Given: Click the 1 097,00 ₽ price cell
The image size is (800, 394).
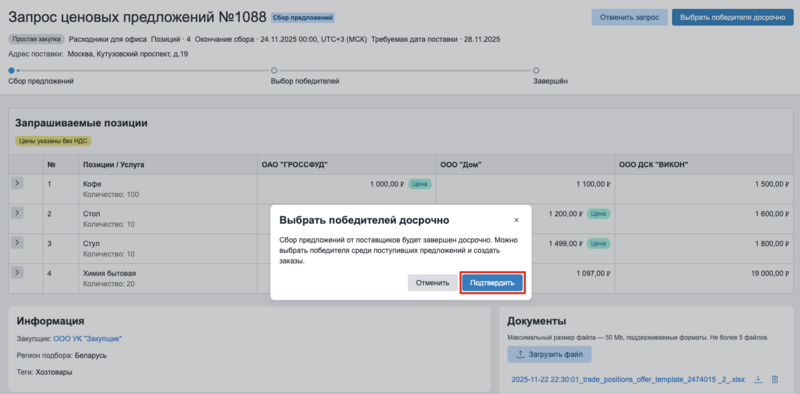Looking at the screenshot, I should click(593, 273).
